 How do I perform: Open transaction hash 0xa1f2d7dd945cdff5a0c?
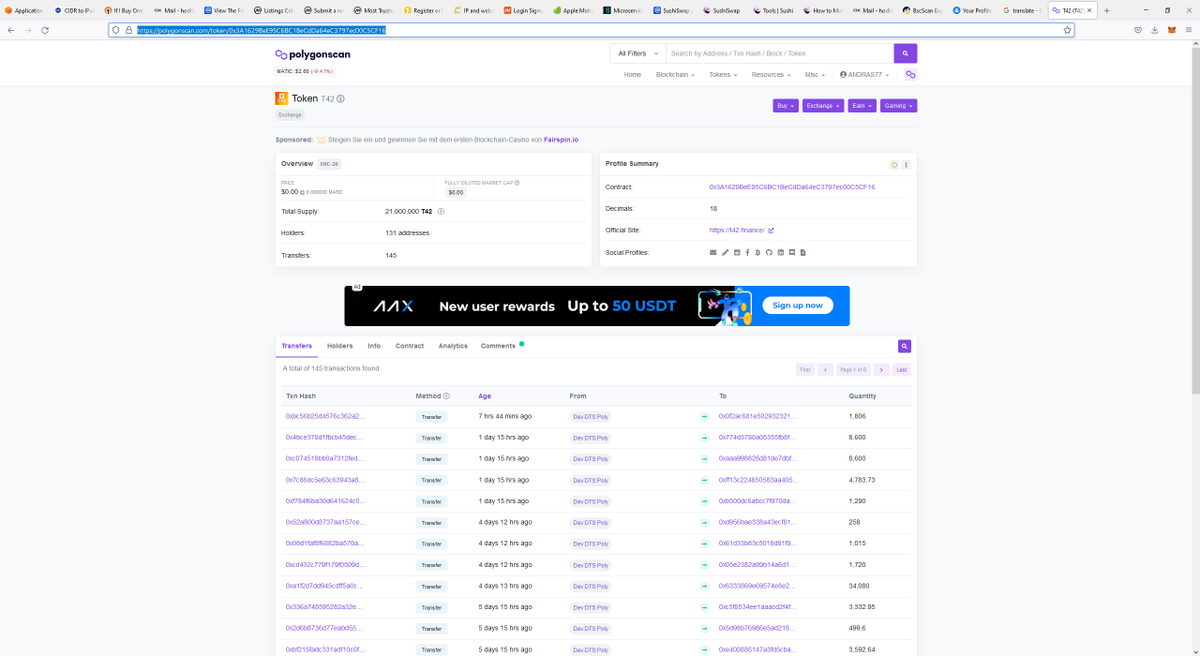326,586
